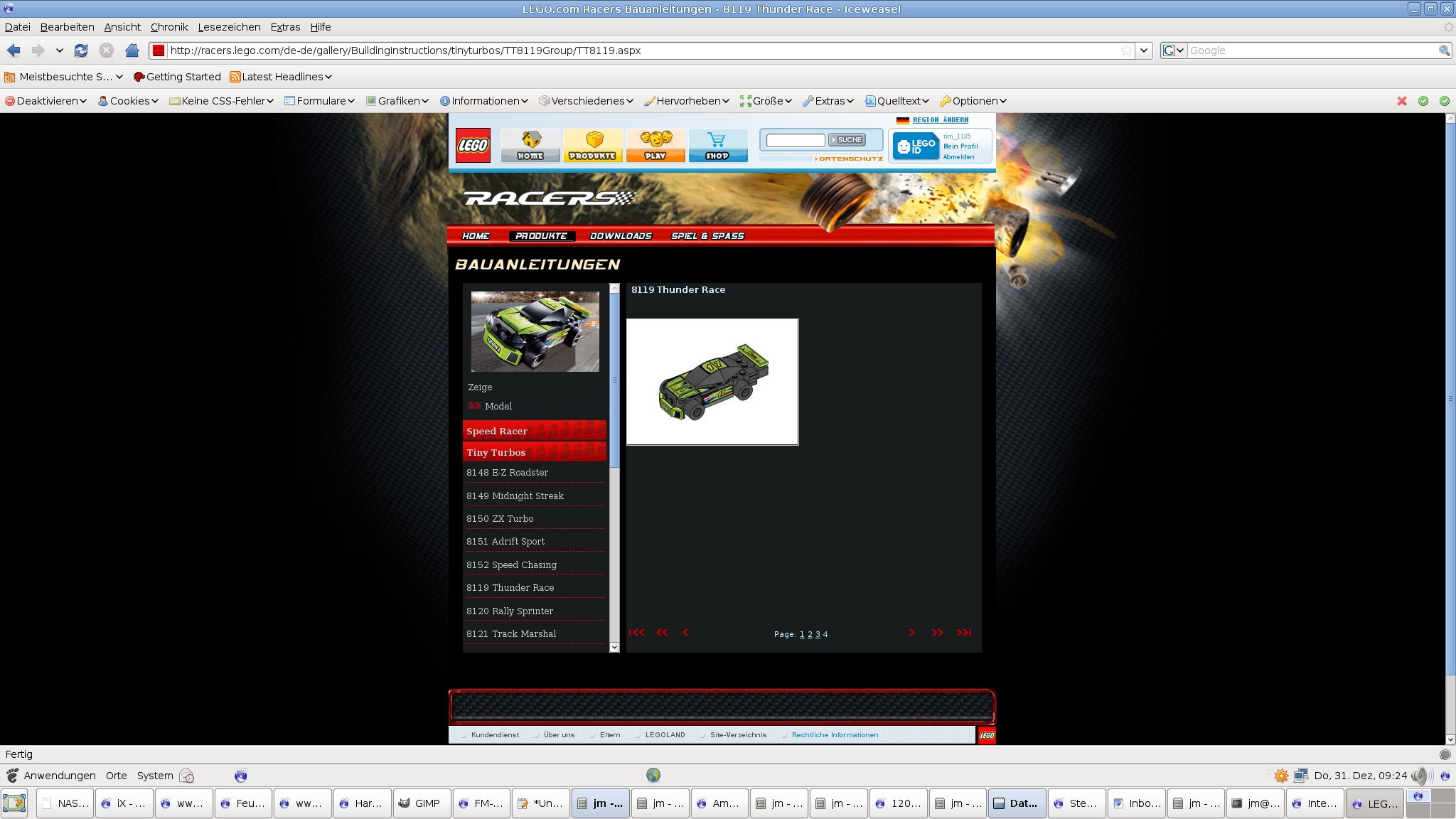Image resolution: width=1456 pixels, height=819 pixels.
Task: Open the Quelltext dropdown
Action: (896, 101)
